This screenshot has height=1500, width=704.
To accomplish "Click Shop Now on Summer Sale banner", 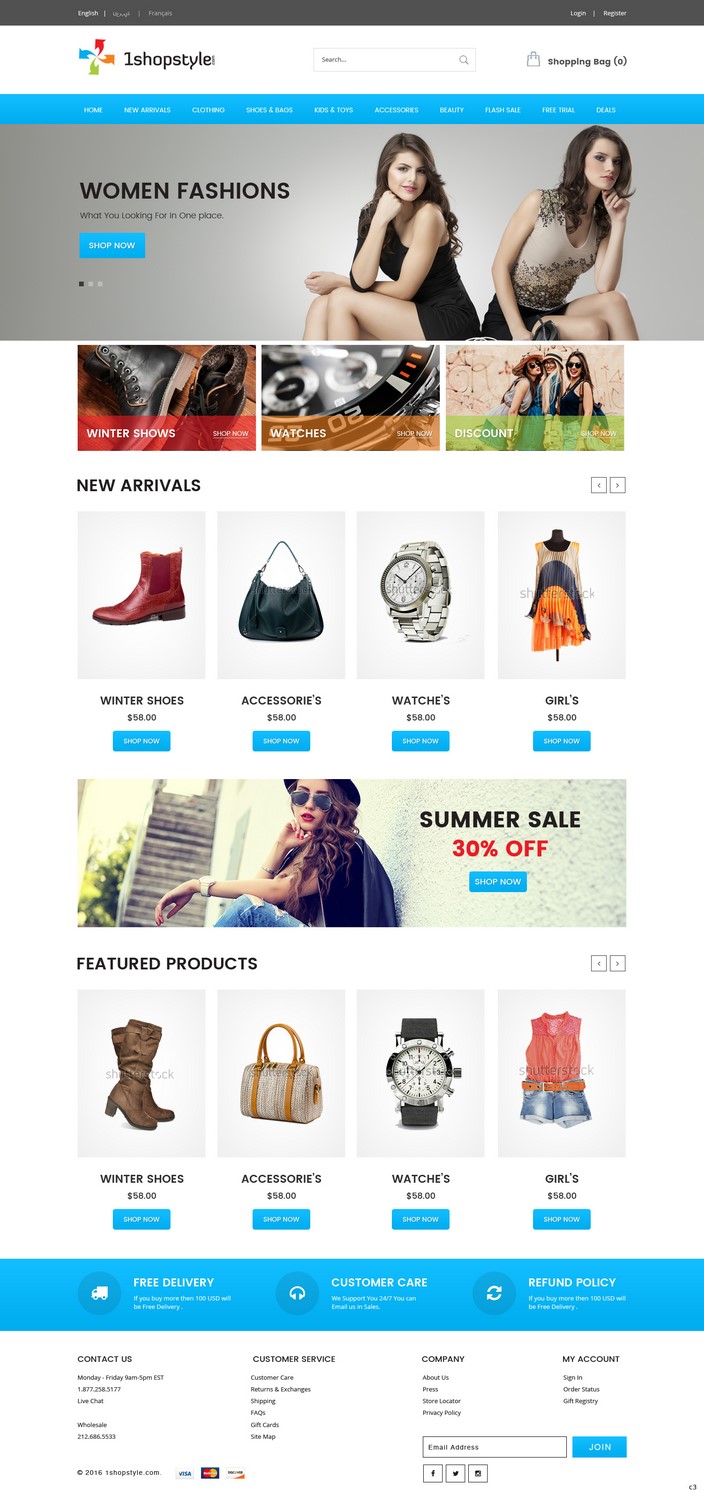I will coord(498,882).
